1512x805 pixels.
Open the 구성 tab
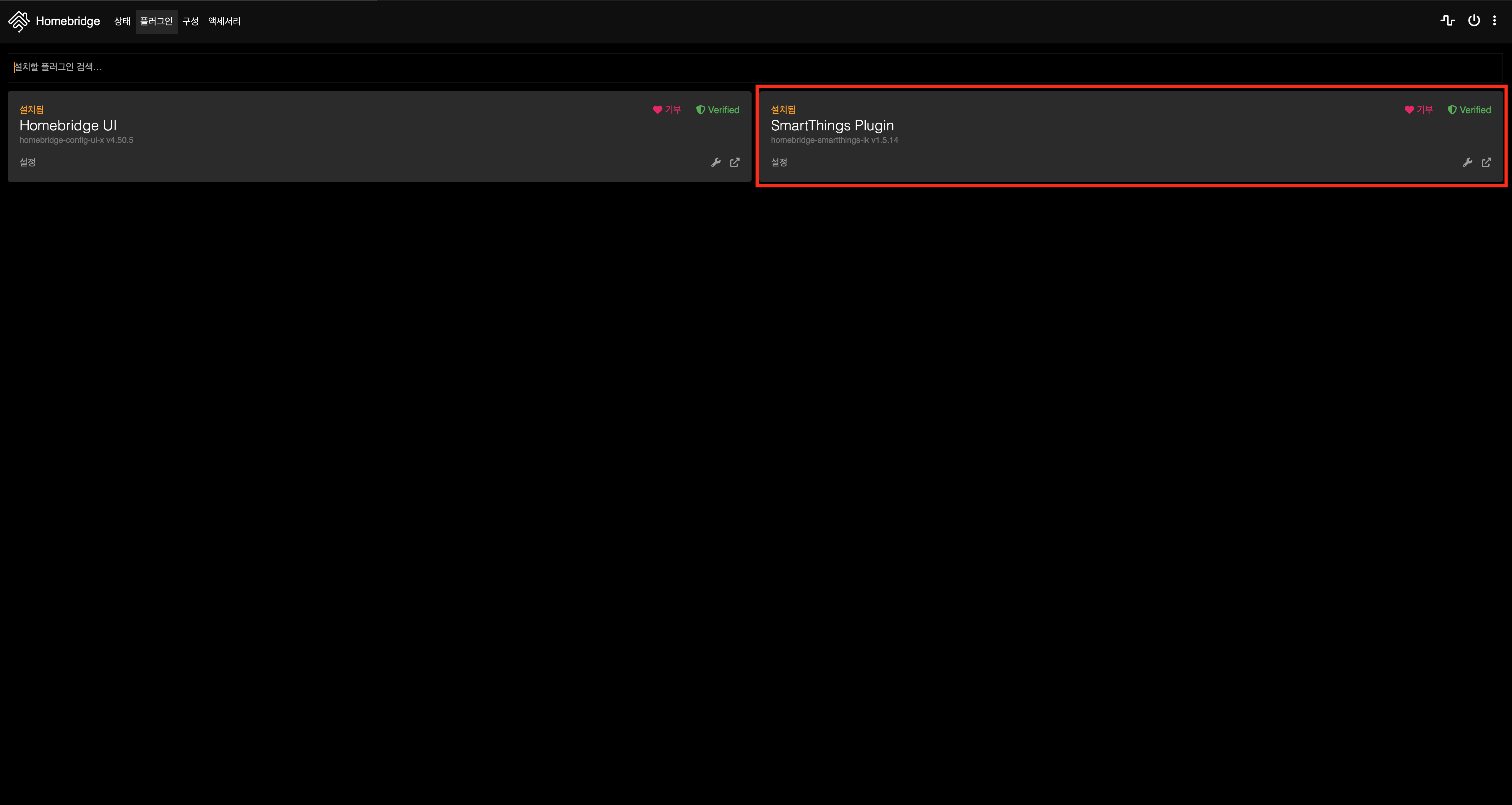[190, 21]
